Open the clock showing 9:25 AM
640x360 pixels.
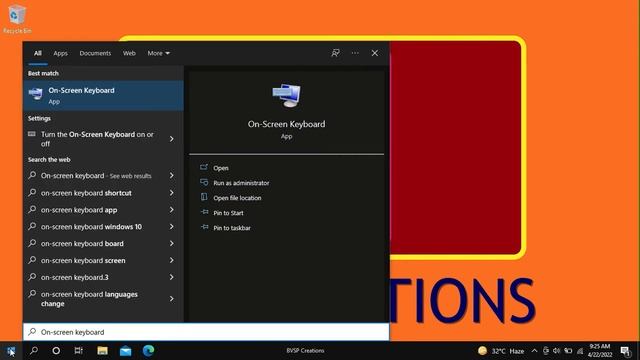[x=600, y=351]
